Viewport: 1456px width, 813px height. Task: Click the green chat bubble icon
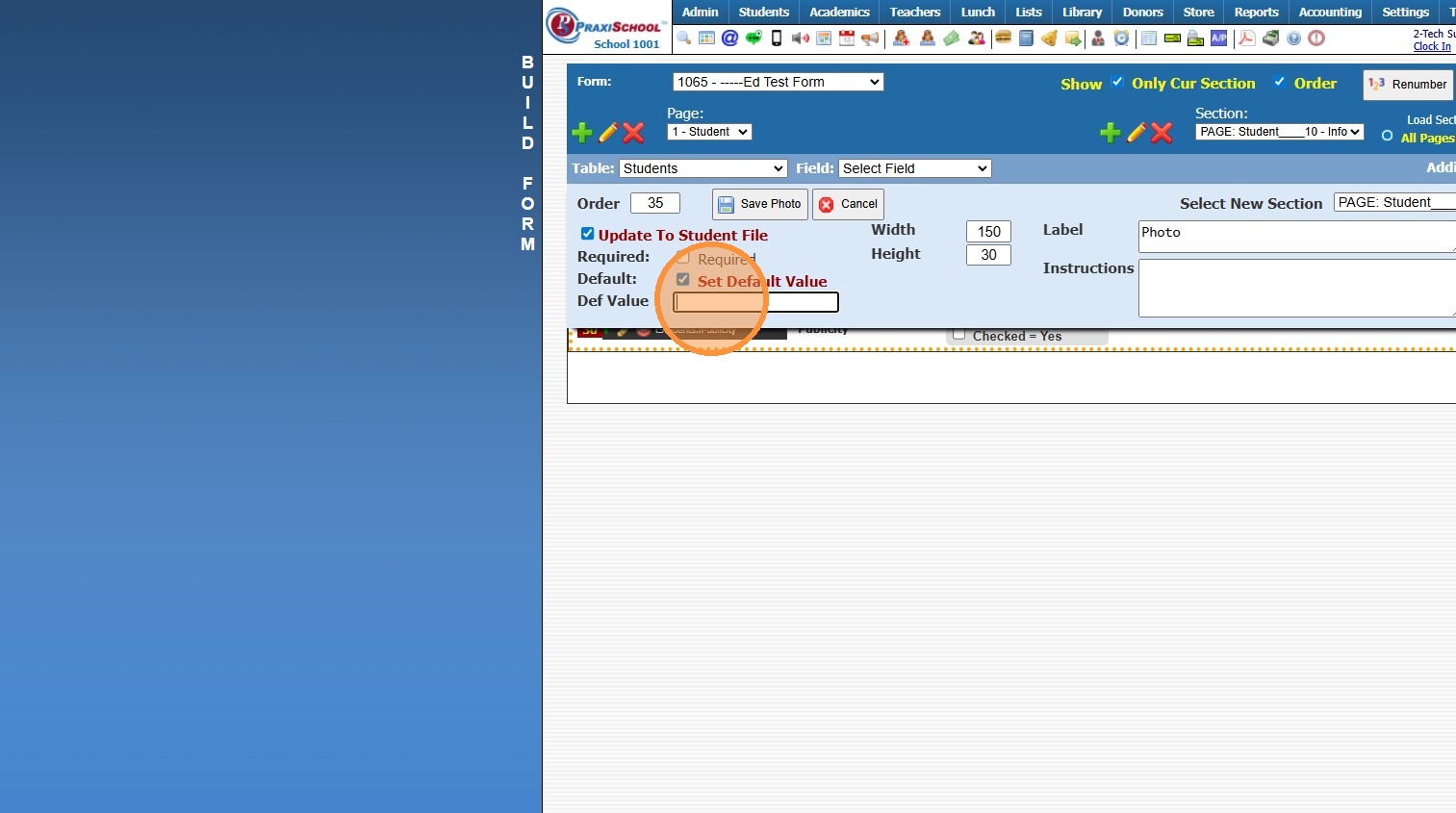coord(754,38)
